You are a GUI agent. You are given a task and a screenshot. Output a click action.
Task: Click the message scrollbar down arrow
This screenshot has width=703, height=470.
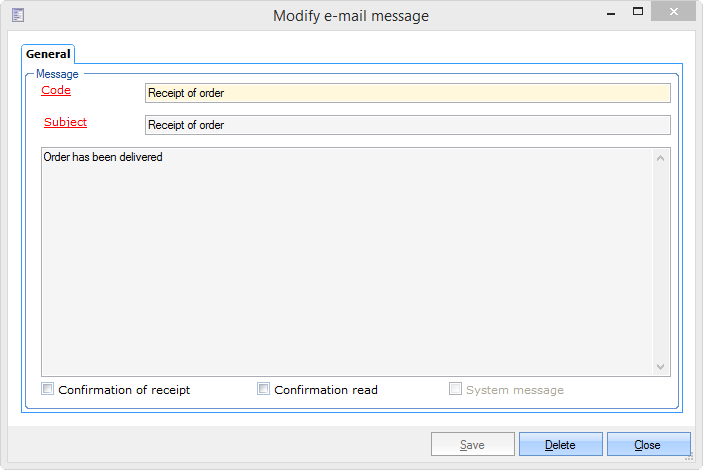click(660, 367)
